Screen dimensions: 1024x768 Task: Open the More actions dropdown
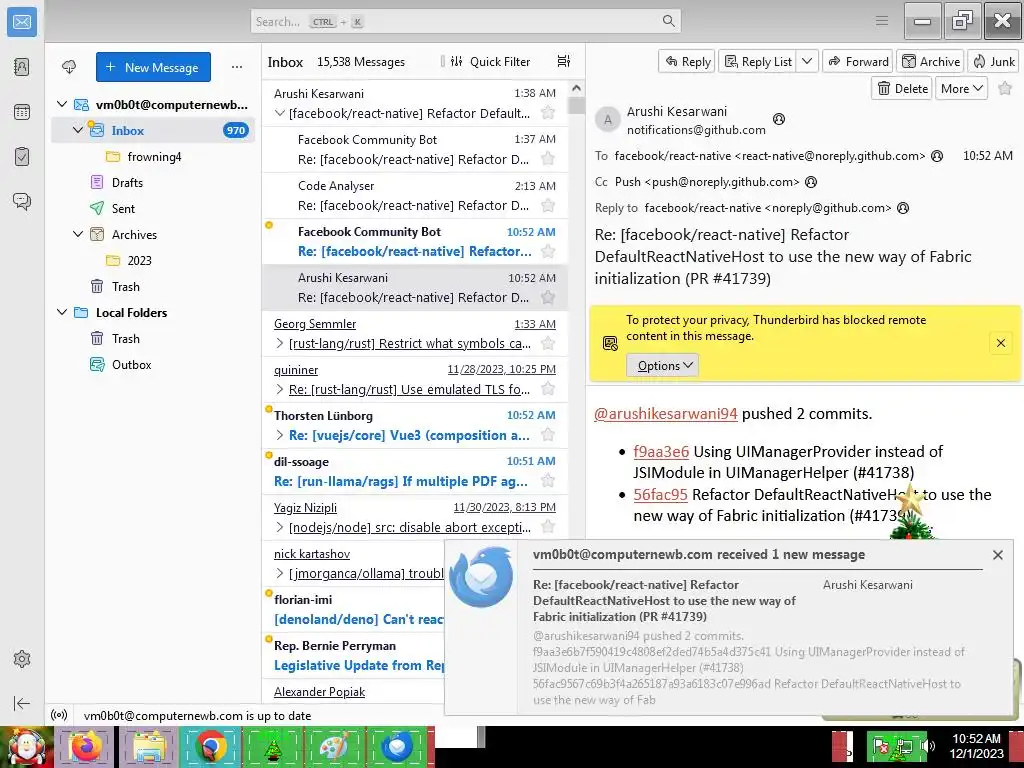(961, 88)
